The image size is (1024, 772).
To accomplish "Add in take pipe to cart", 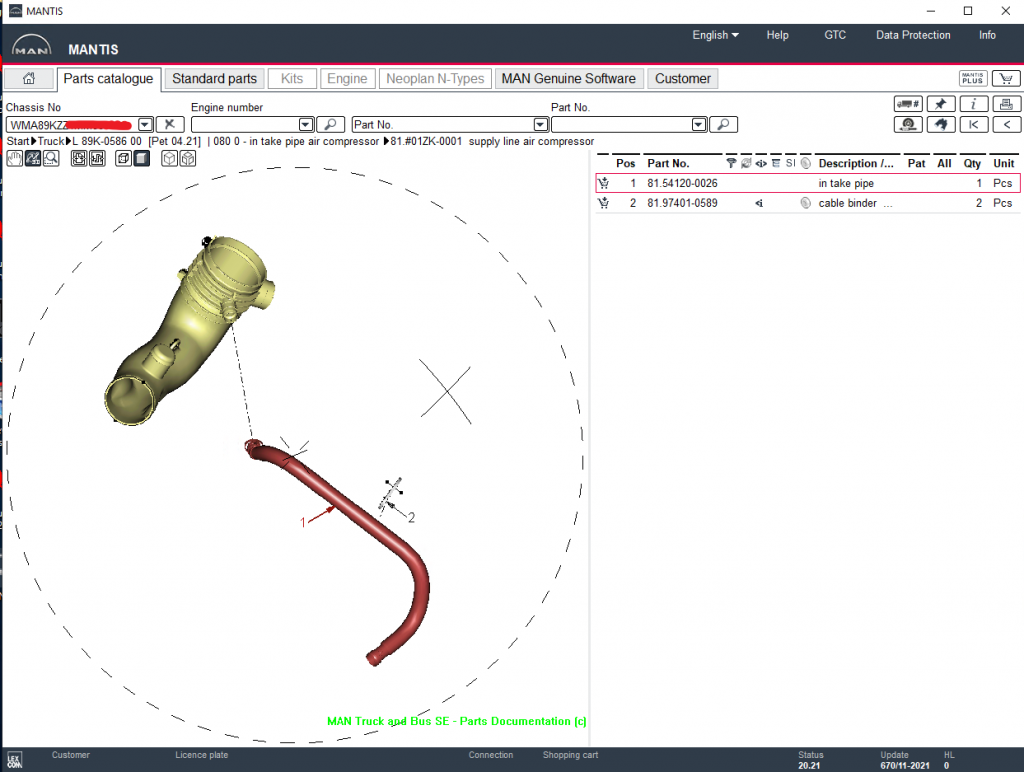I will pos(603,183).
